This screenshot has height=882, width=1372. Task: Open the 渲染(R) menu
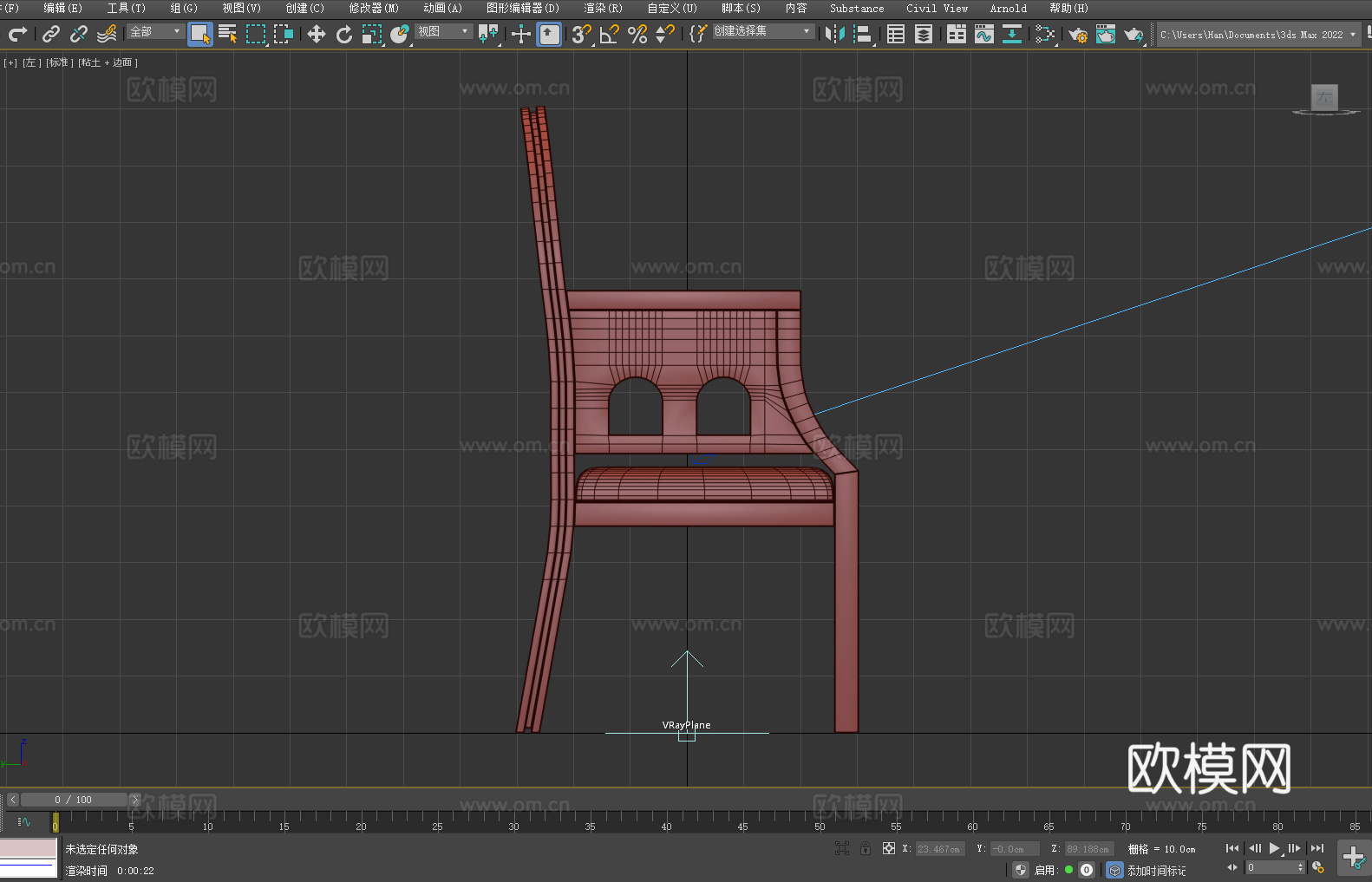[603, 8]
